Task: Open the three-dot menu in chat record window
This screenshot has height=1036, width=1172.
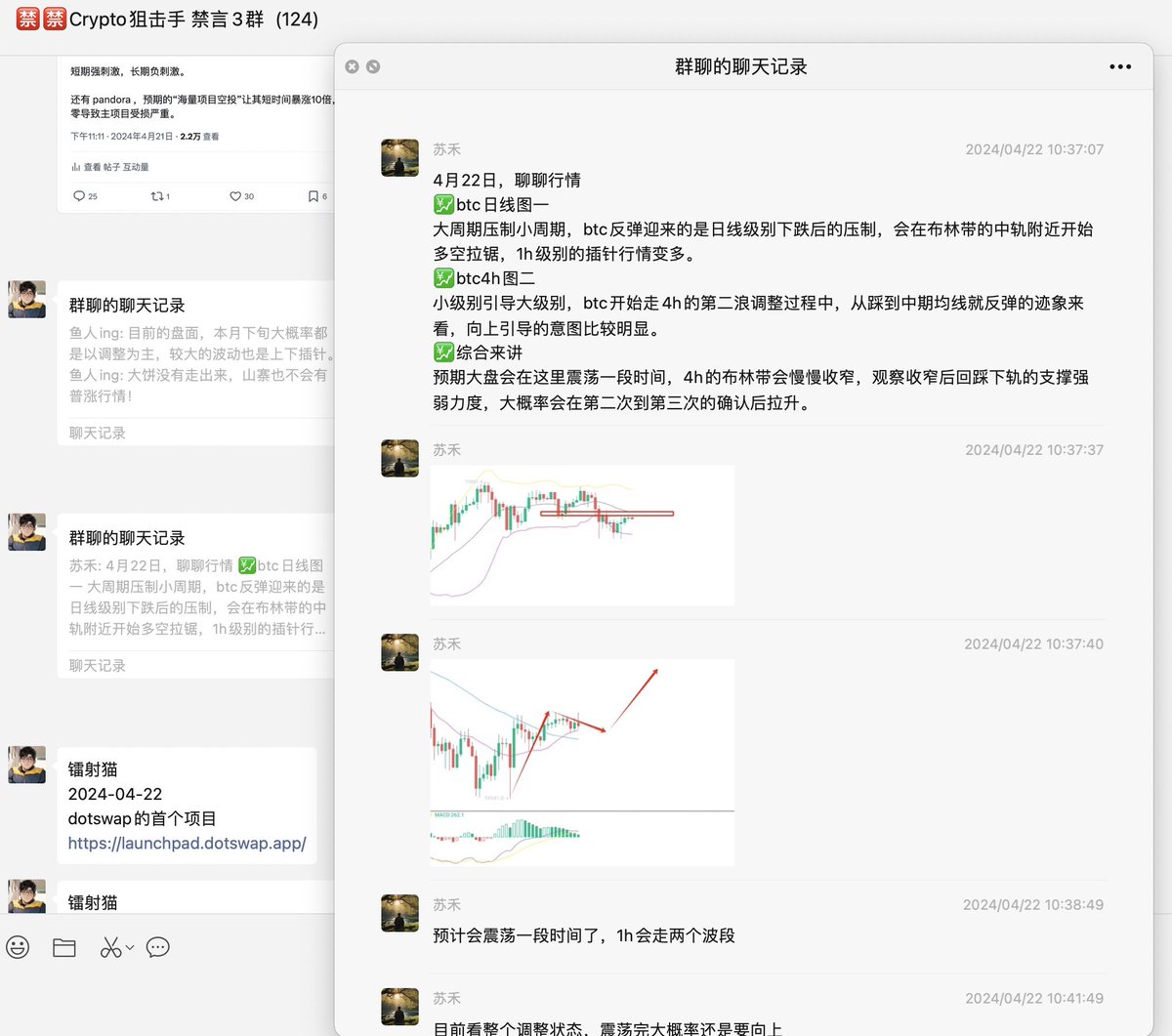Action: coord(1120,66)
